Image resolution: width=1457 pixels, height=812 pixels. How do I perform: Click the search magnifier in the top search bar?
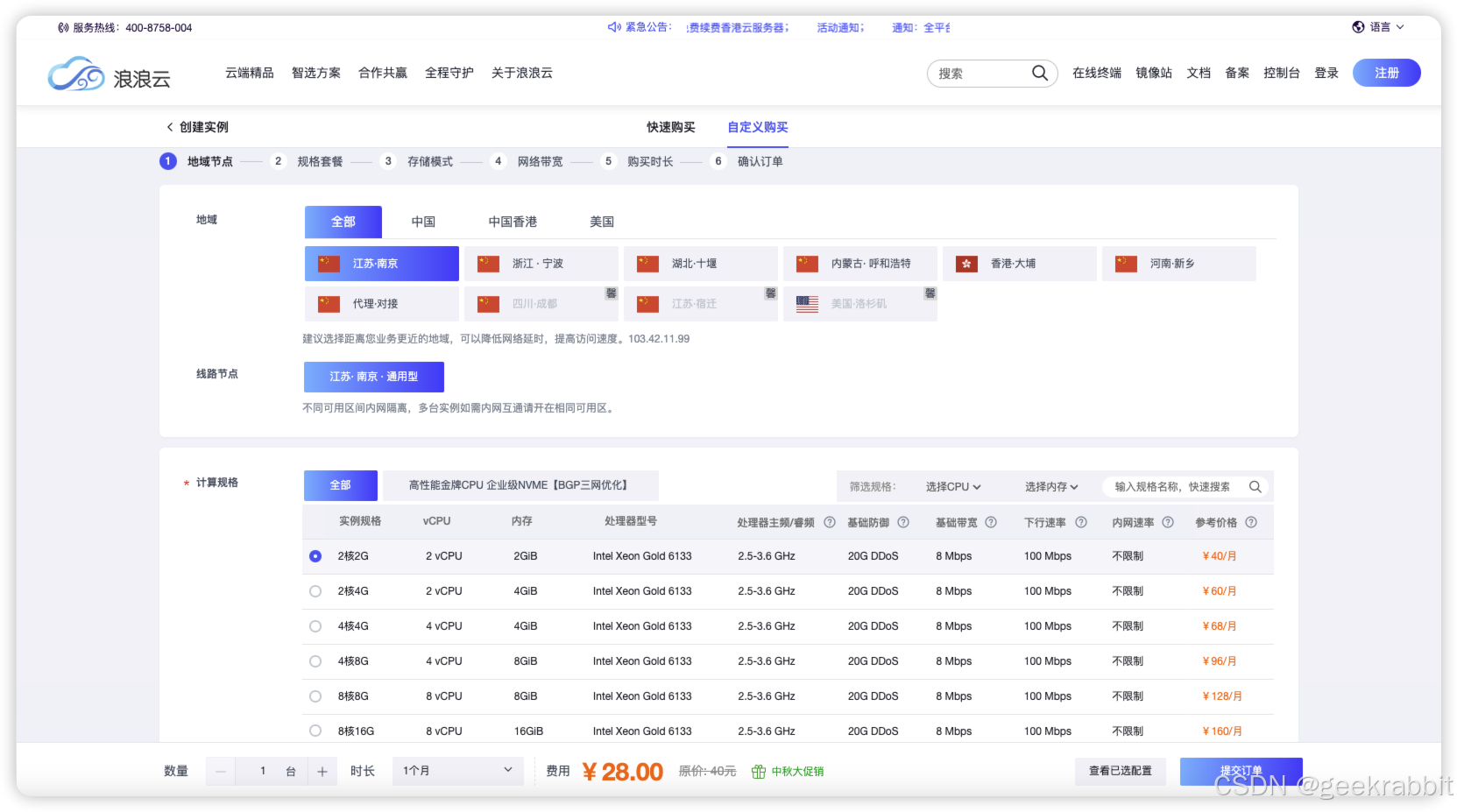(1040, 74)
